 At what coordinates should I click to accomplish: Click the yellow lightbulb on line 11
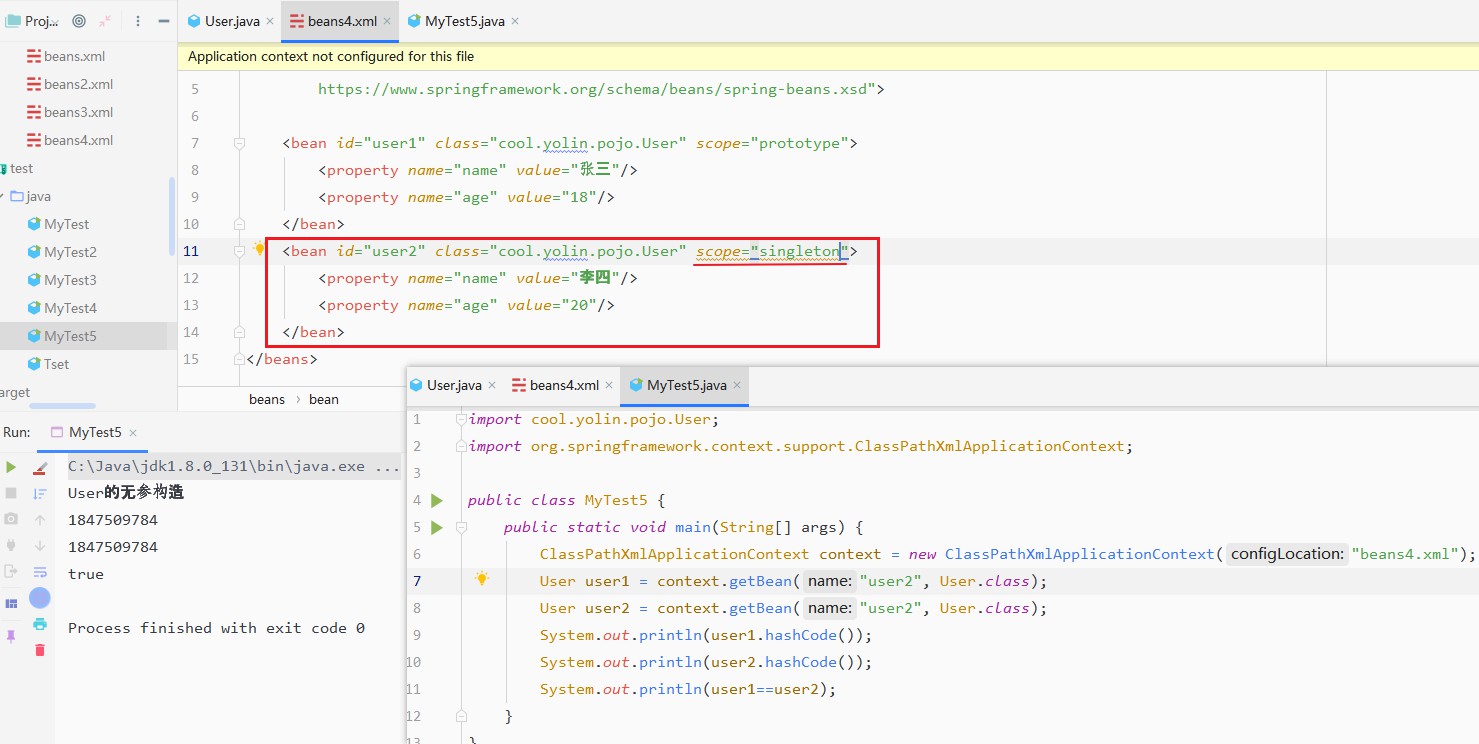[259, 249]
